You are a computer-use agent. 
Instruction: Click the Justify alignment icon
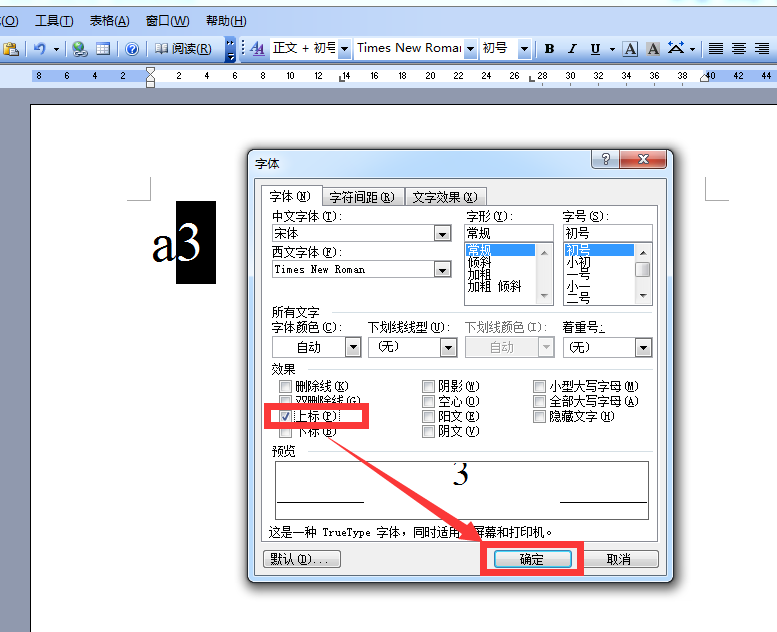(716, 49)
